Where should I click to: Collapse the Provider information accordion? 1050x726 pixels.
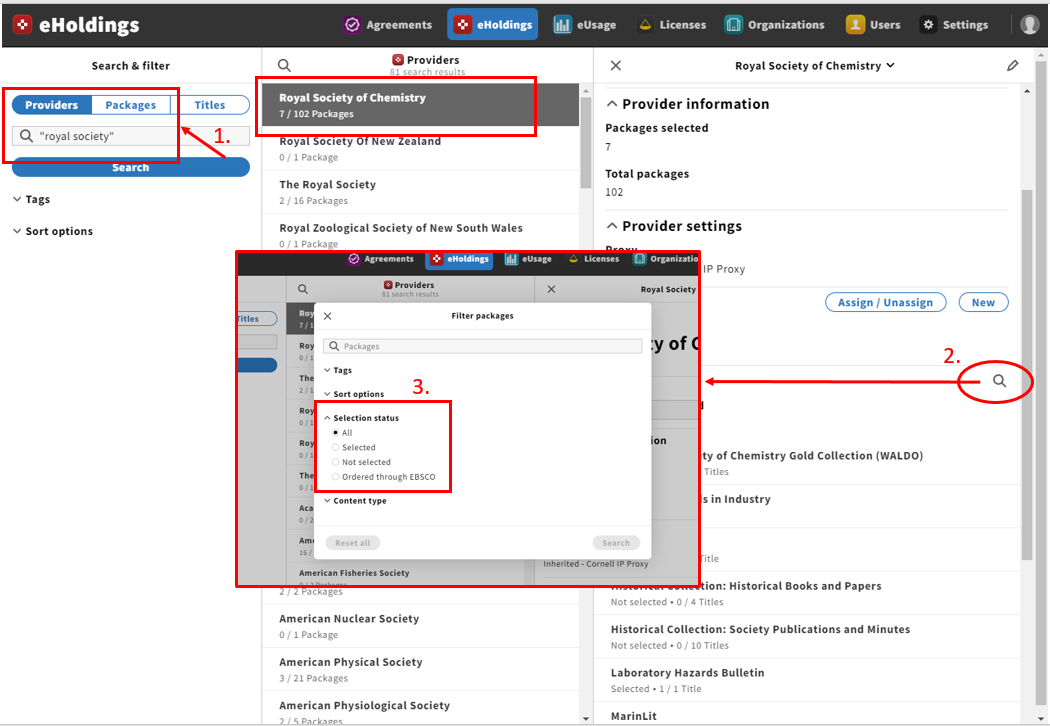pyautogui.click(x=688, y=104)
